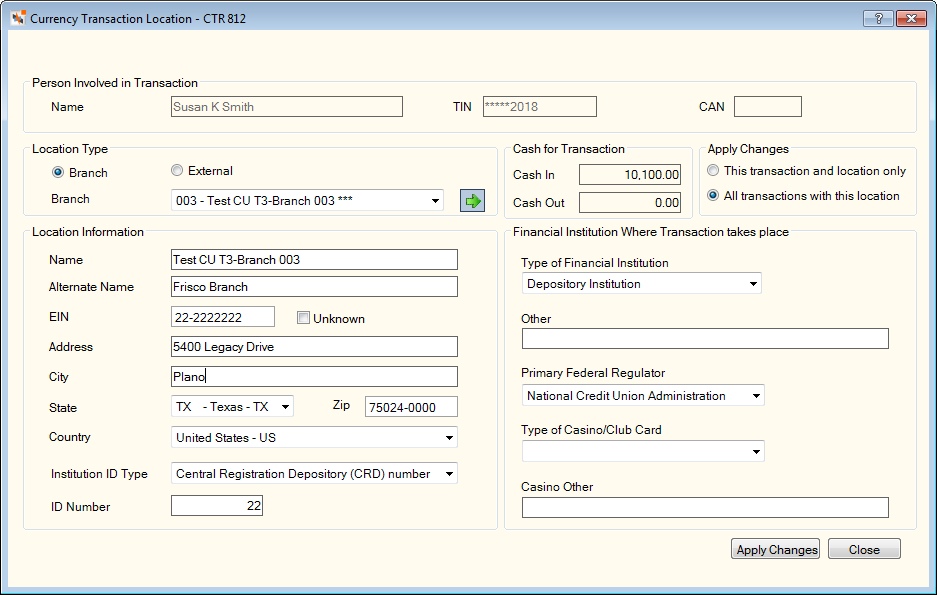Open help with the question mark button
Screen dimensions: 937x595
(878, 19)
